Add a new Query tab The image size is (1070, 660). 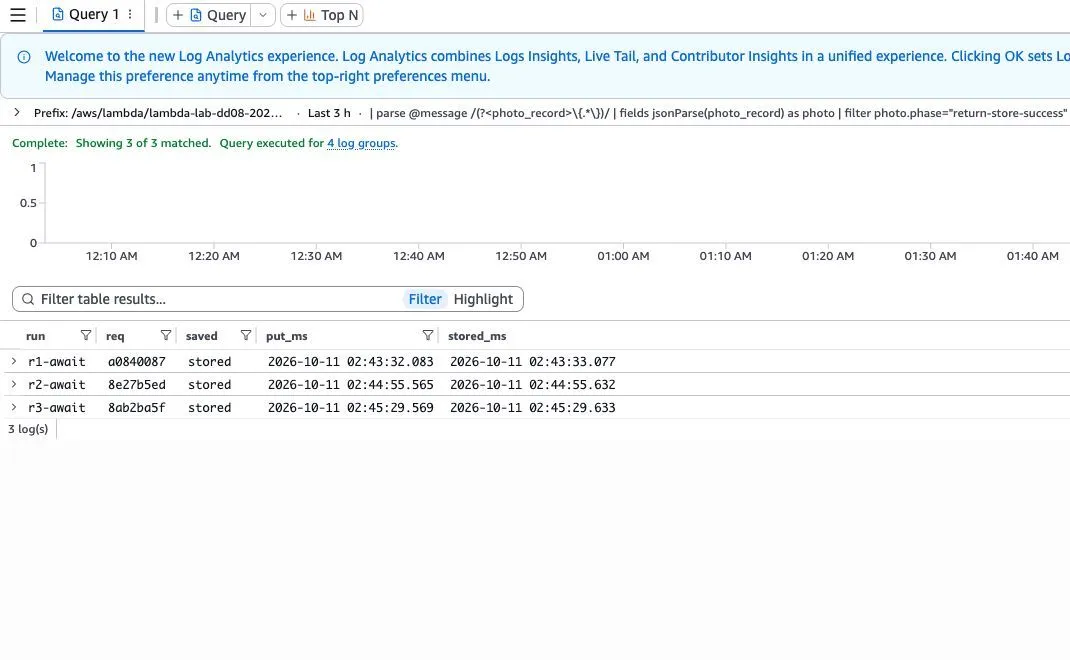[209, 15]
